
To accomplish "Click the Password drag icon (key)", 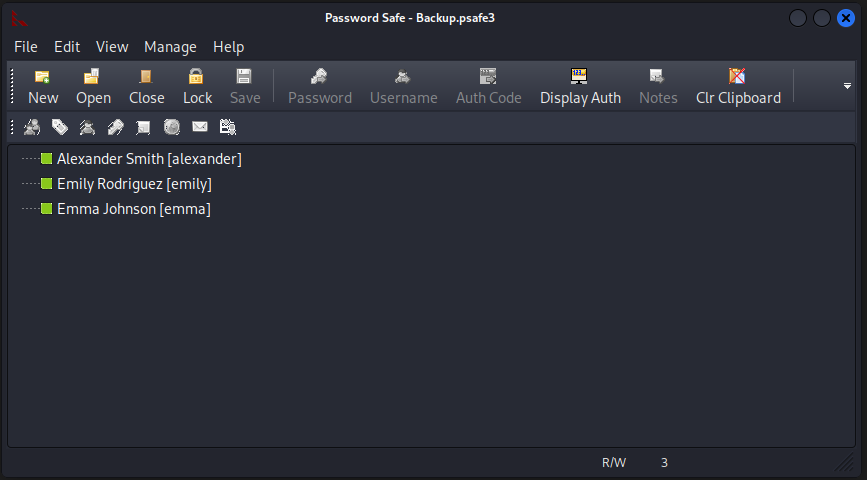I will [x=116, y=127].
